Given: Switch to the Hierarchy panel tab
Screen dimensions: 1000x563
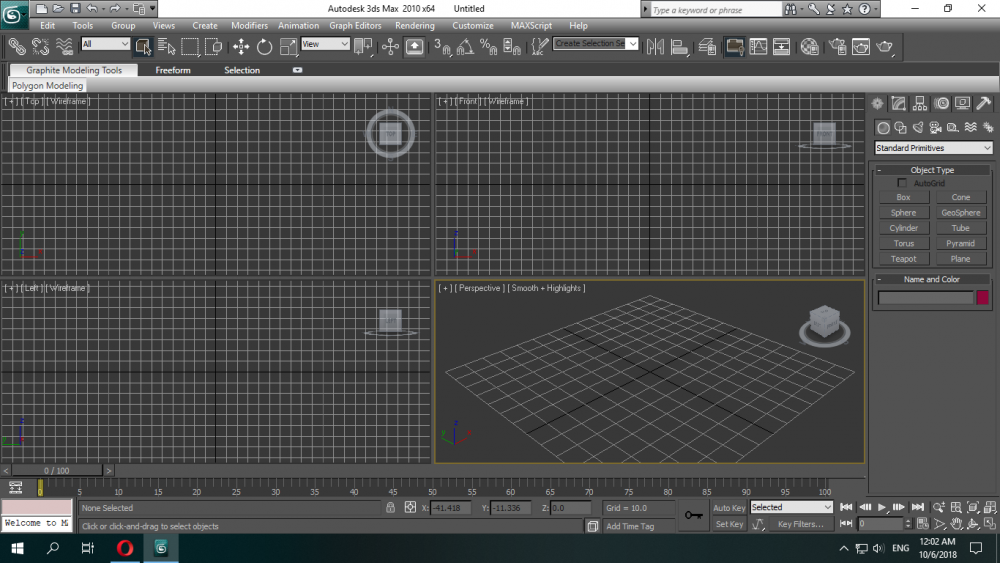Looking at the screenshot, I should pos(920,103).
